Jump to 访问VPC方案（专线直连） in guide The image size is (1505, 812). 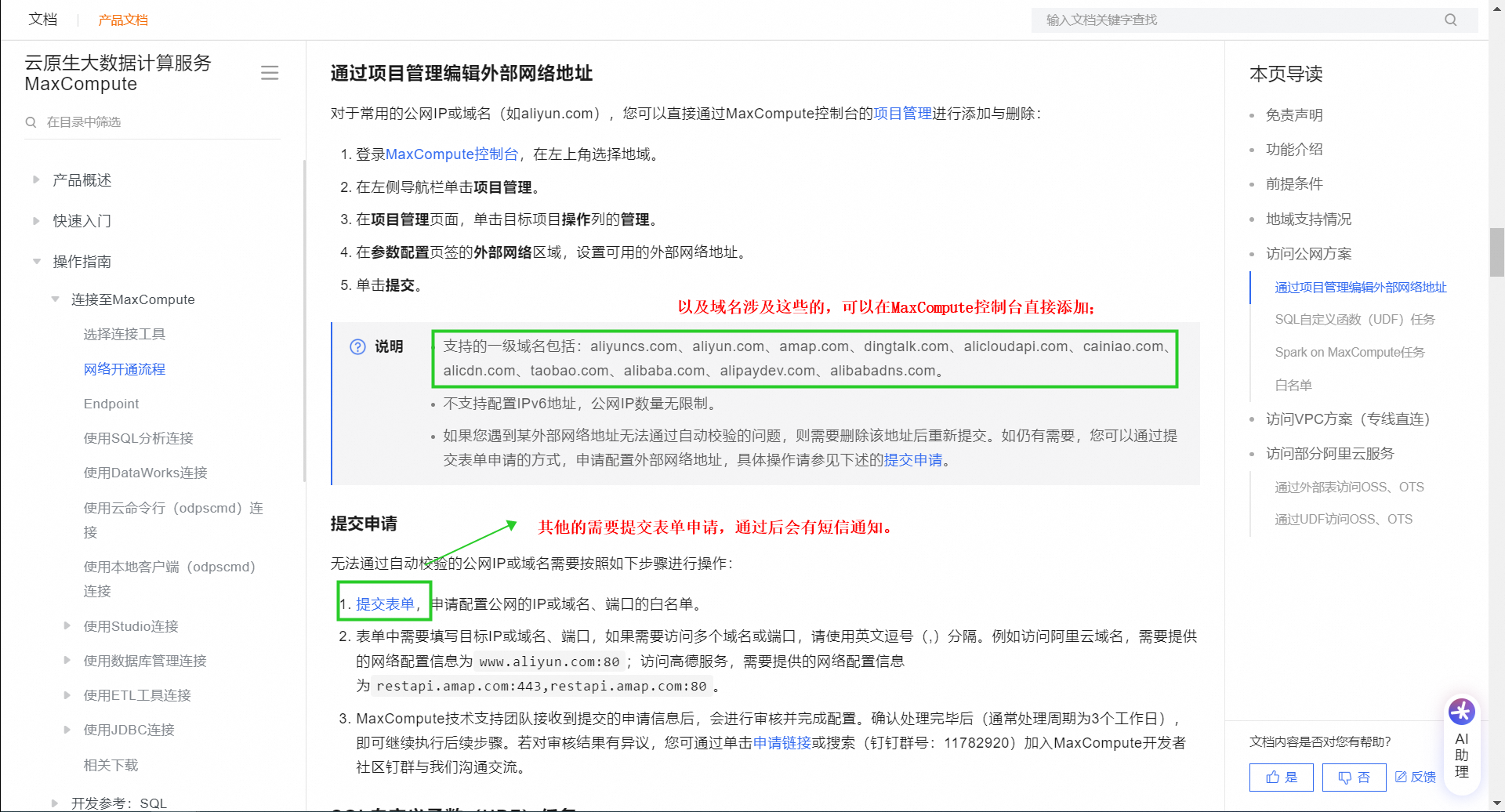[x=1347, y=419]
